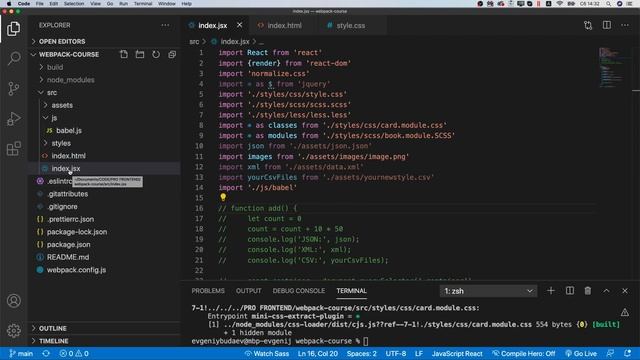Click Ln 16, Col 20 cursor position
The image size is (640, 360).
point(318,353)
